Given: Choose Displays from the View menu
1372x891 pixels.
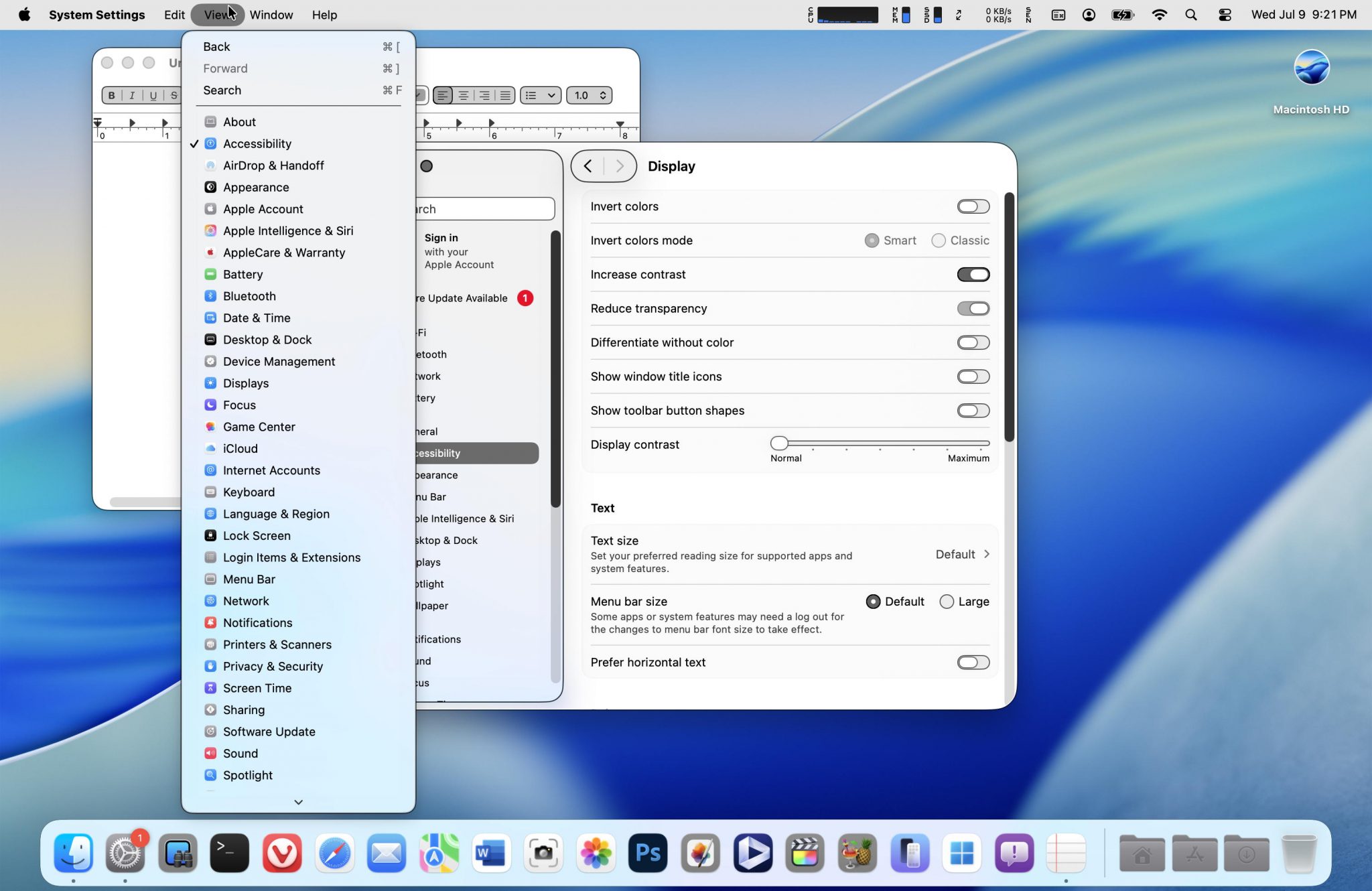Looking at the screenshot, I should [246, 383].
